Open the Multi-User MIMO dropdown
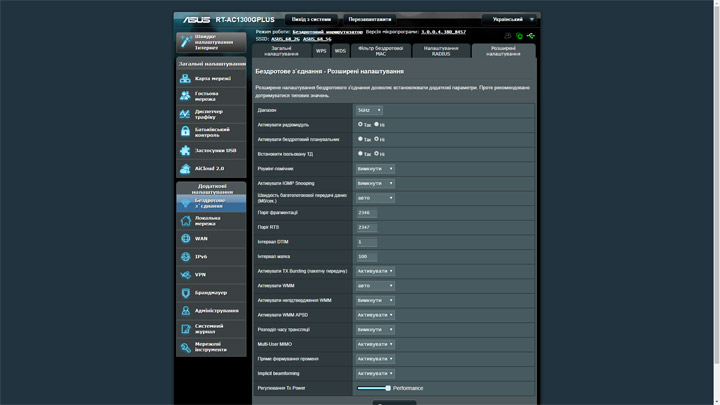720x405 pixels. [x=375, y=344]
